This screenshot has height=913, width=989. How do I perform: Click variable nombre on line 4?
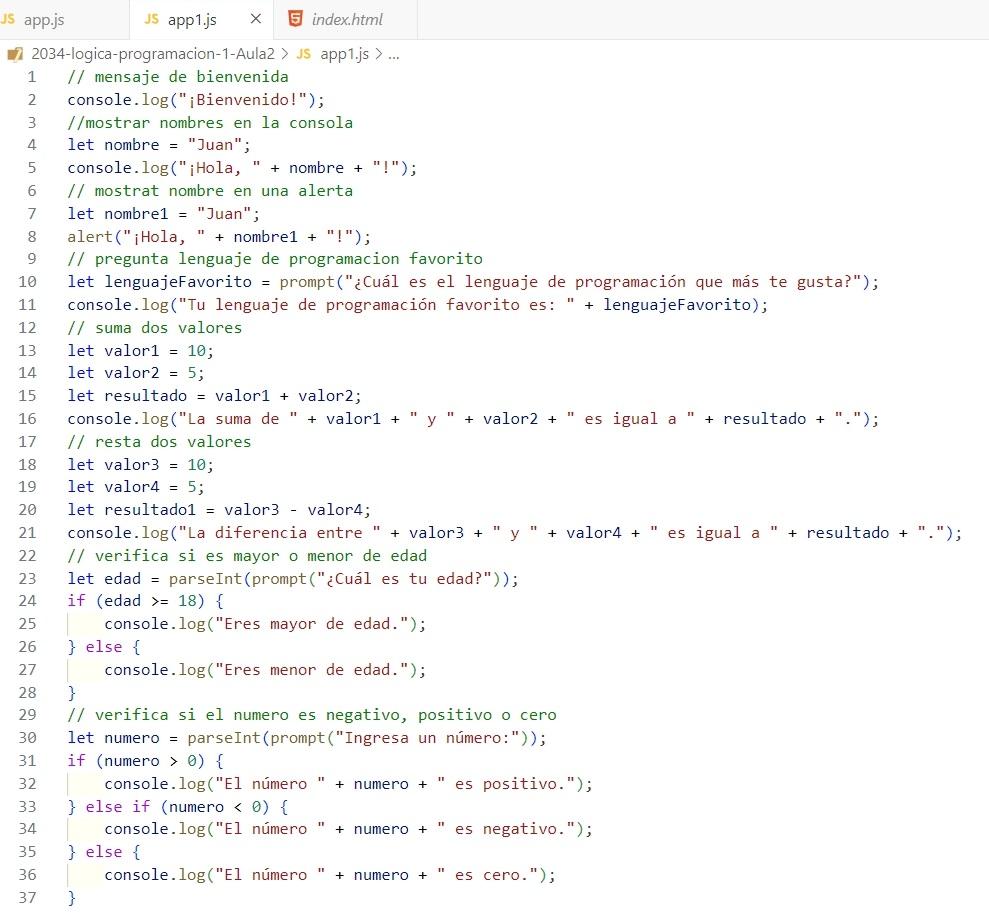[x=132, y=145]
